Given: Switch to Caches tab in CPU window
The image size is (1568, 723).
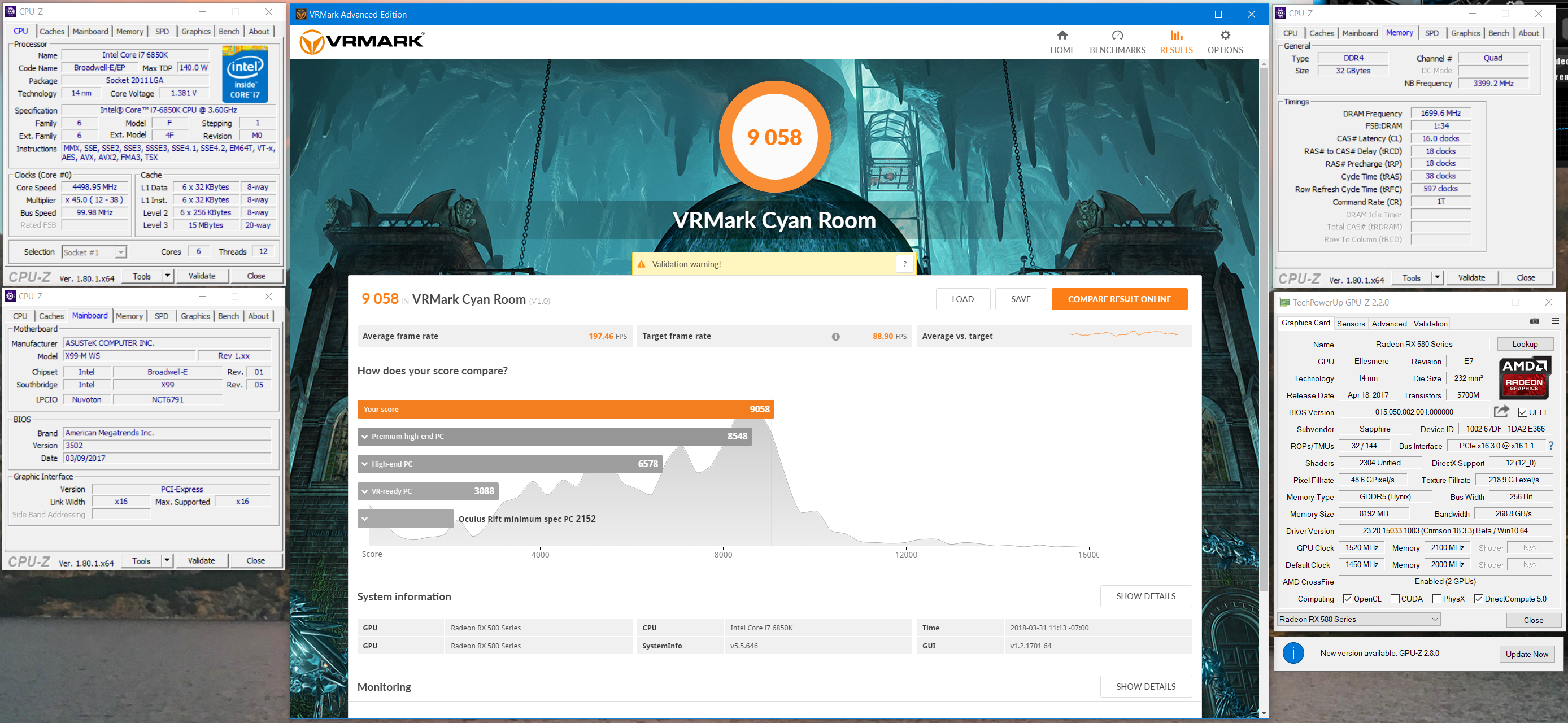Looking at the screenshot, I should pyautogui.click(x=52, y=32).
